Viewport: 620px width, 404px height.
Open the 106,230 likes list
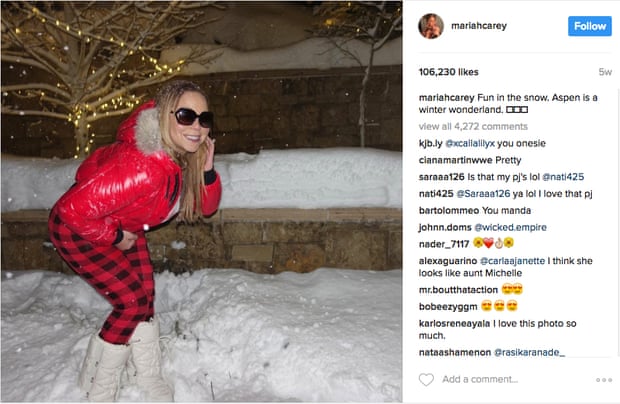449,72
